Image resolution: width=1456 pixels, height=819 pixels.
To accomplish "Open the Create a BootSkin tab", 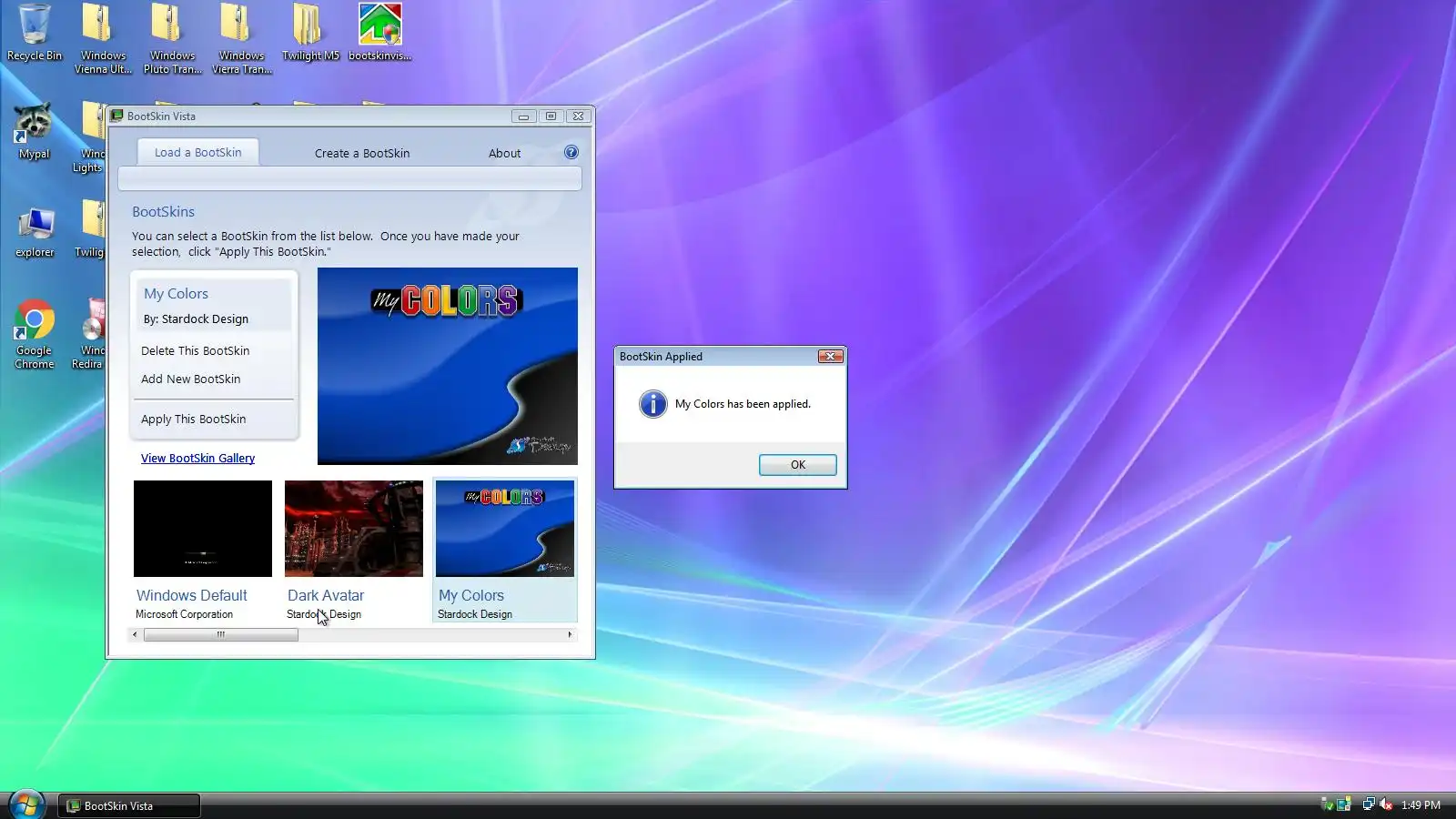I will coord(362,153).
